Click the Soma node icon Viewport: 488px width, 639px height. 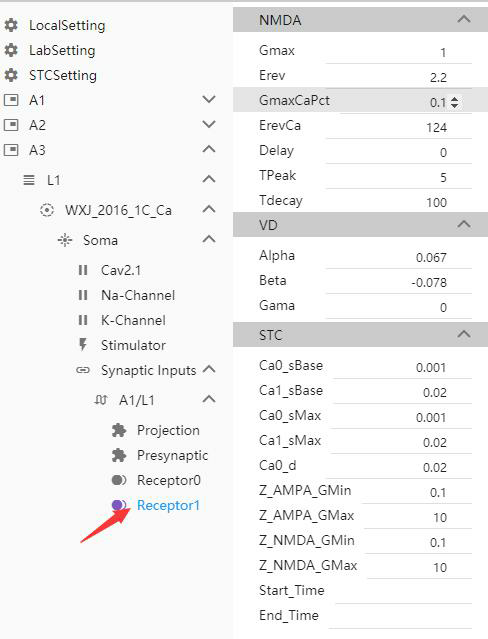click(x=65, y=240)
